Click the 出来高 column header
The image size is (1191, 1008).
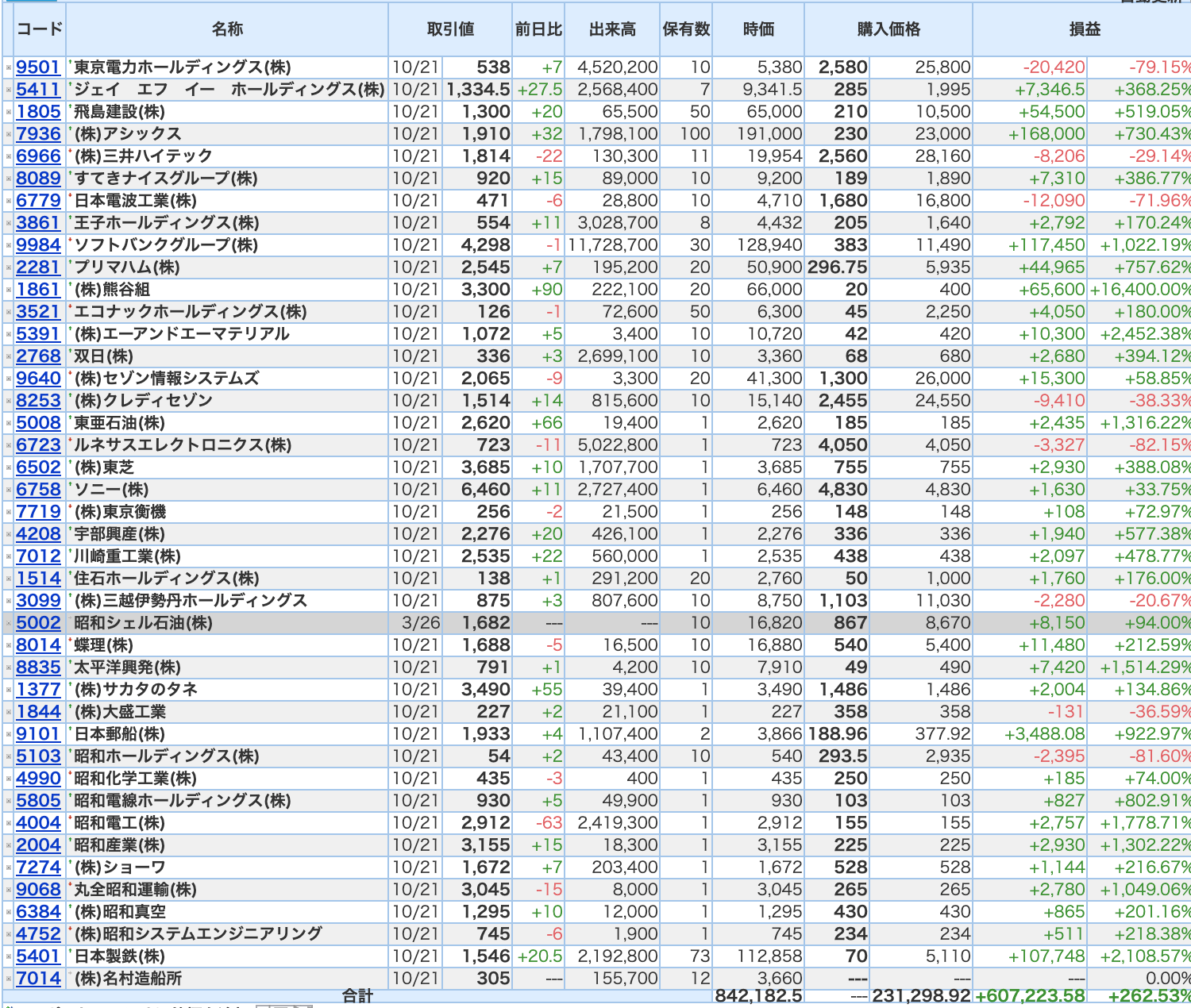pos(612,29)
